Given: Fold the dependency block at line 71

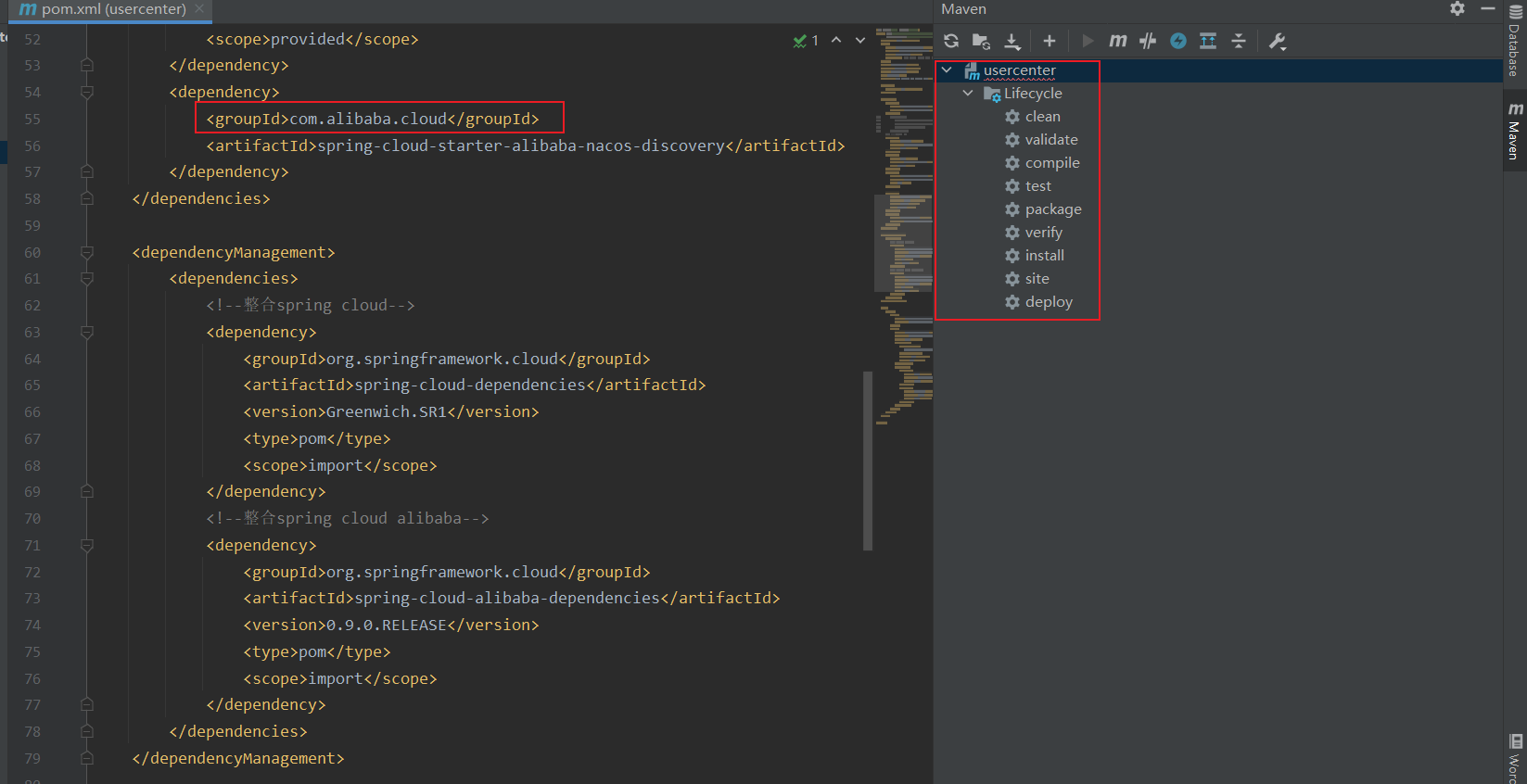Looking at the screenshot, I should click(87, 546).
